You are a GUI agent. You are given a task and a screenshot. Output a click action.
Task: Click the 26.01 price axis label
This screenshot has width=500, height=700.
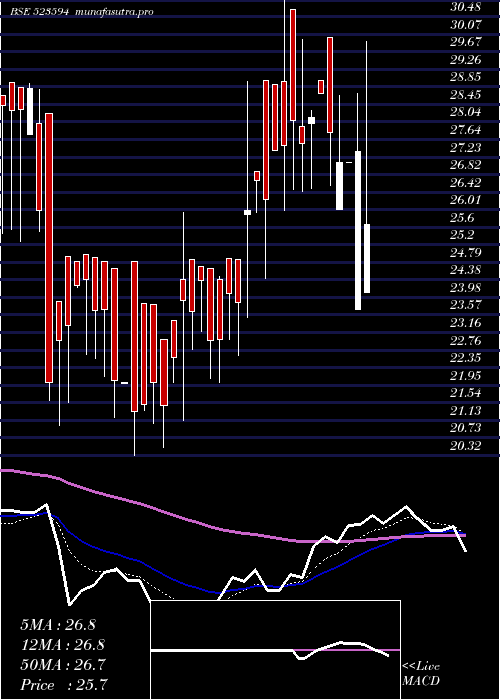coord(465,200)
